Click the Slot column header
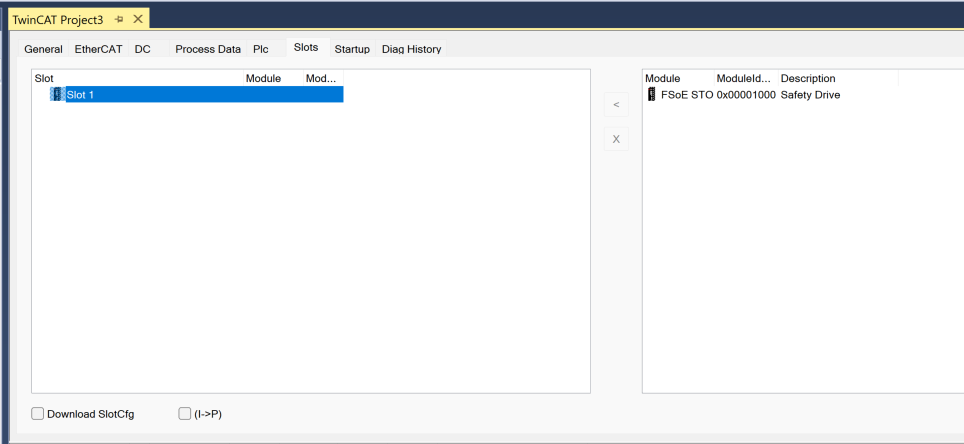The image size is (964, 444). pyautogui.click(x=44, y=78)
